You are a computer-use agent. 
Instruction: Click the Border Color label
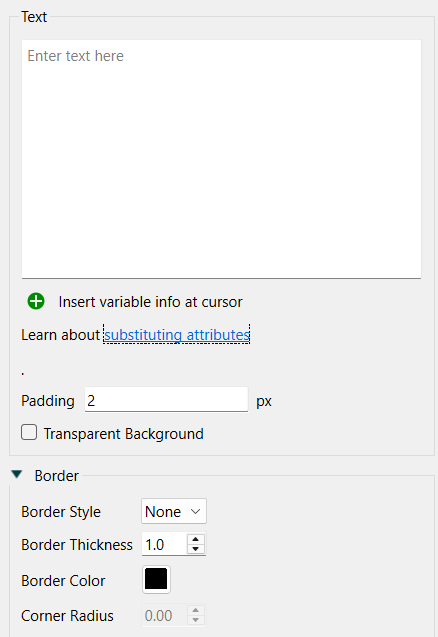[x=63, y=581]
